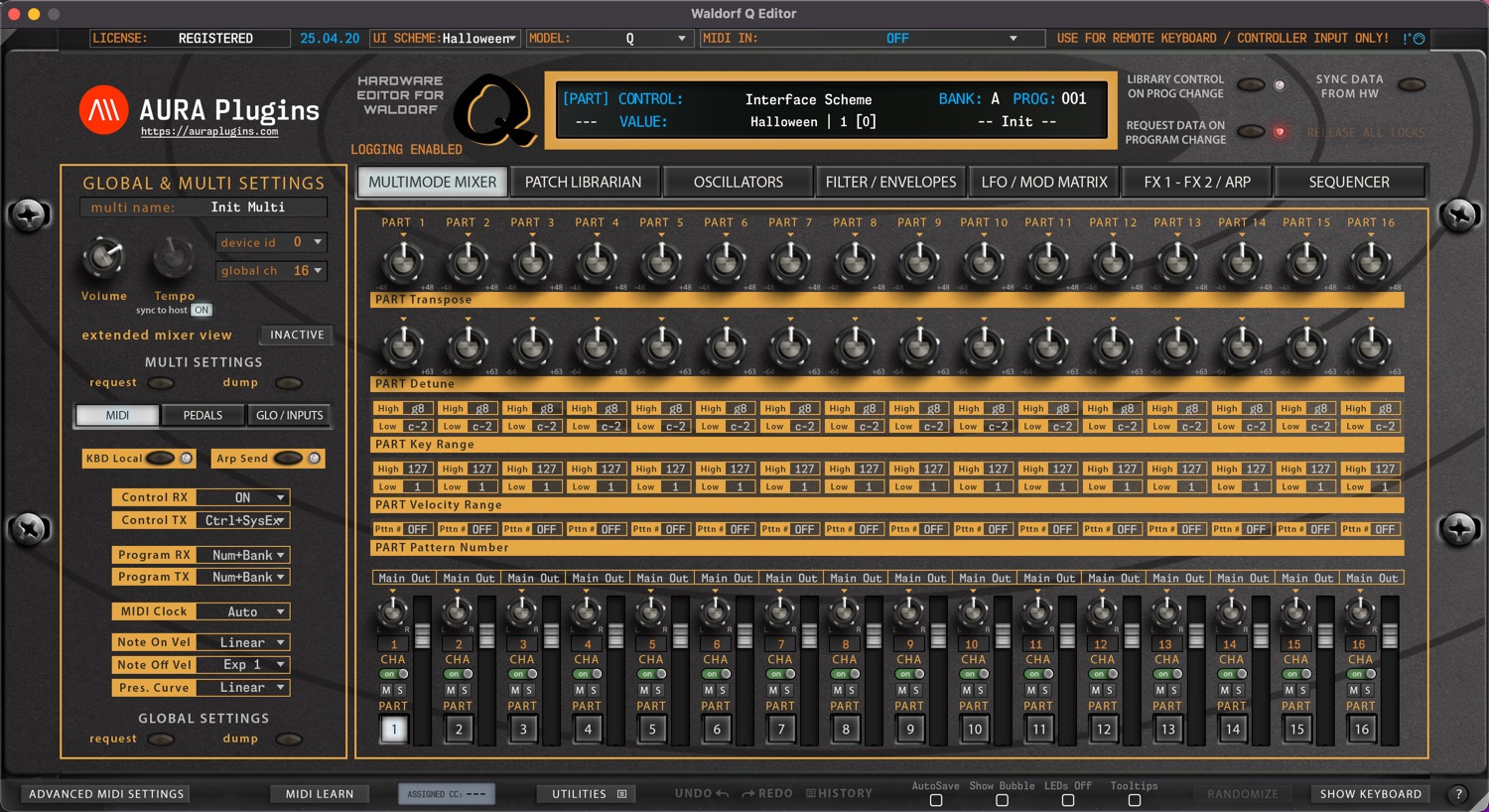Toggle the Show Bubble checkbox
The image size is (1489, 812).
1002,800
